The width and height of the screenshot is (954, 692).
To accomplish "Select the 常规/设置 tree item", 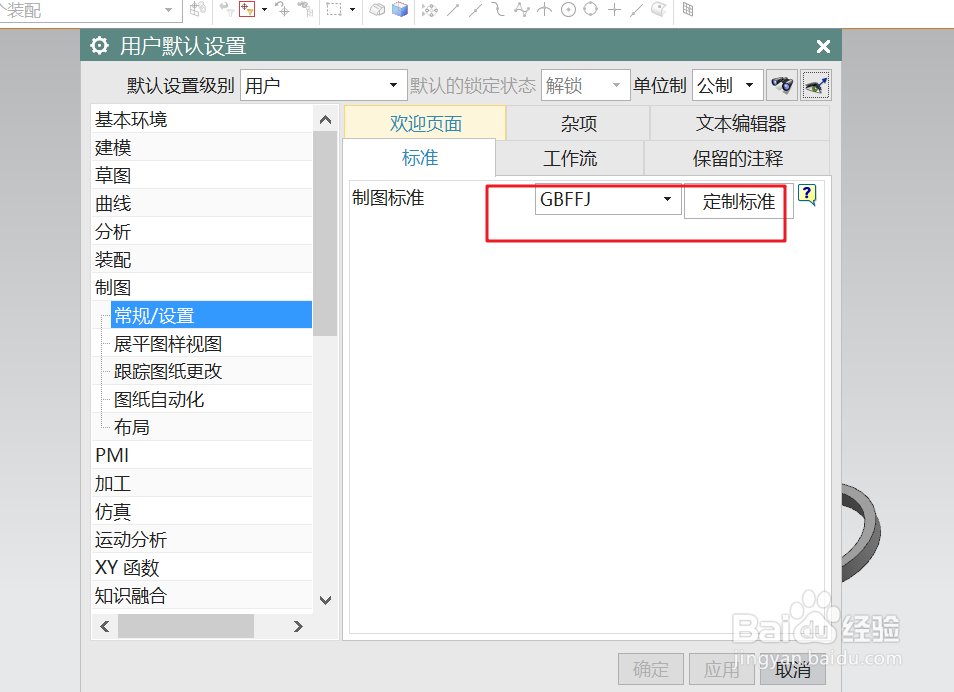I will [x=211, y=315].
